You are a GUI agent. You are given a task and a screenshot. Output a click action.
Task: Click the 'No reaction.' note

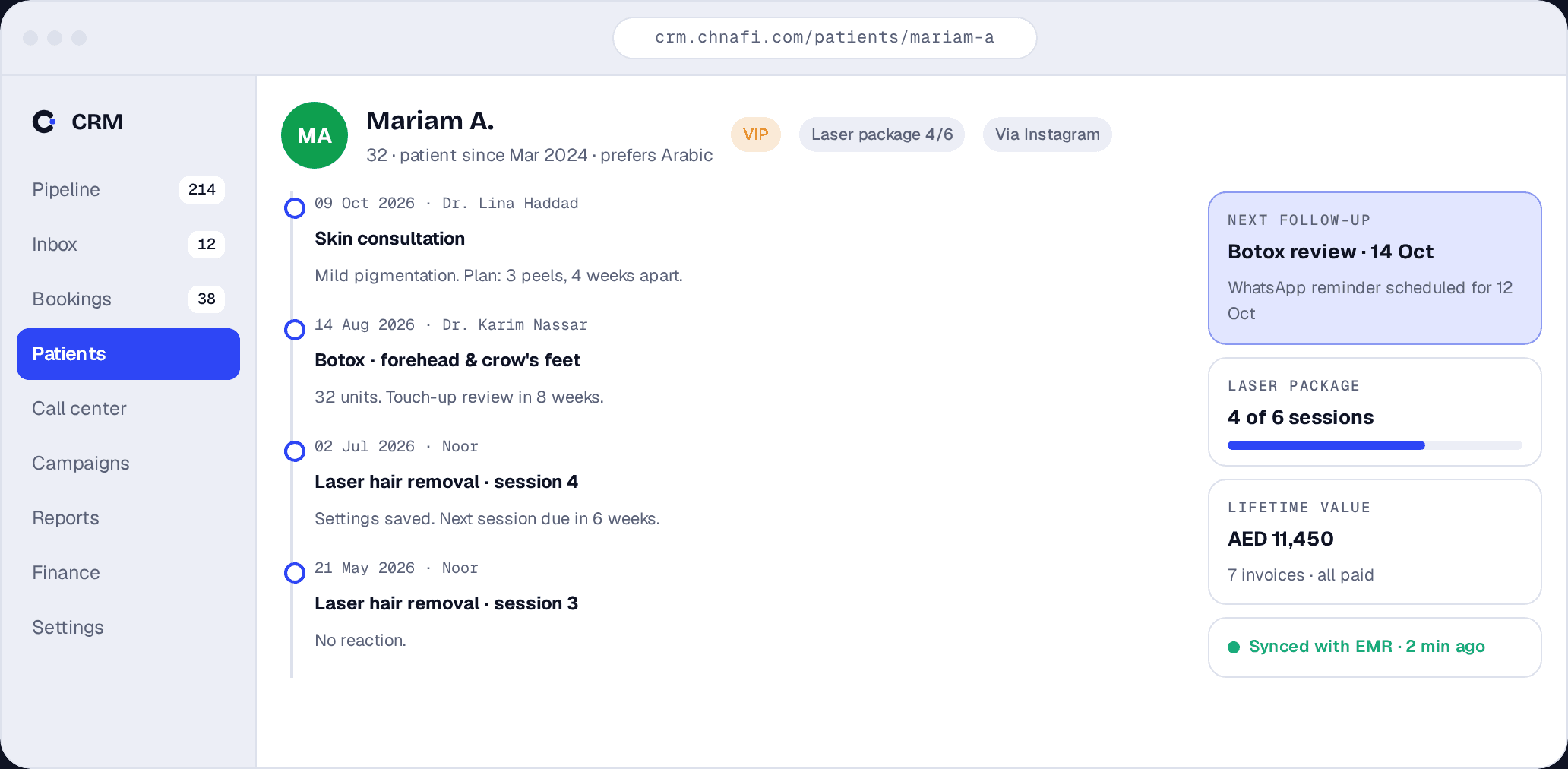click(361, 641)
